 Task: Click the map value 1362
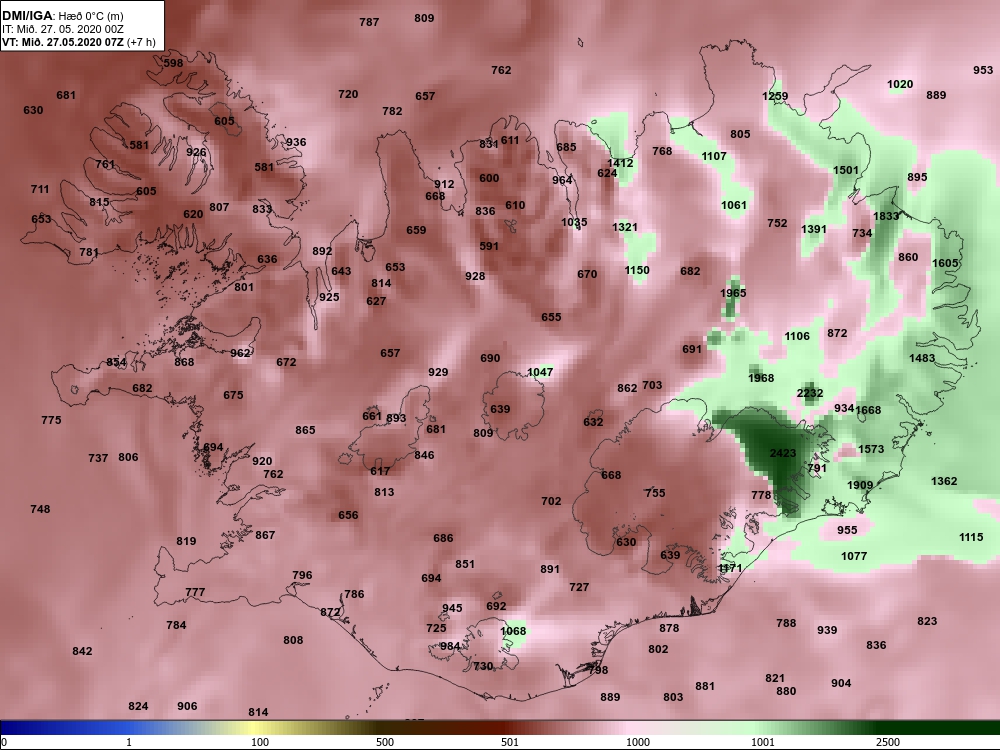pyautogui.click(x=944, y=481)
